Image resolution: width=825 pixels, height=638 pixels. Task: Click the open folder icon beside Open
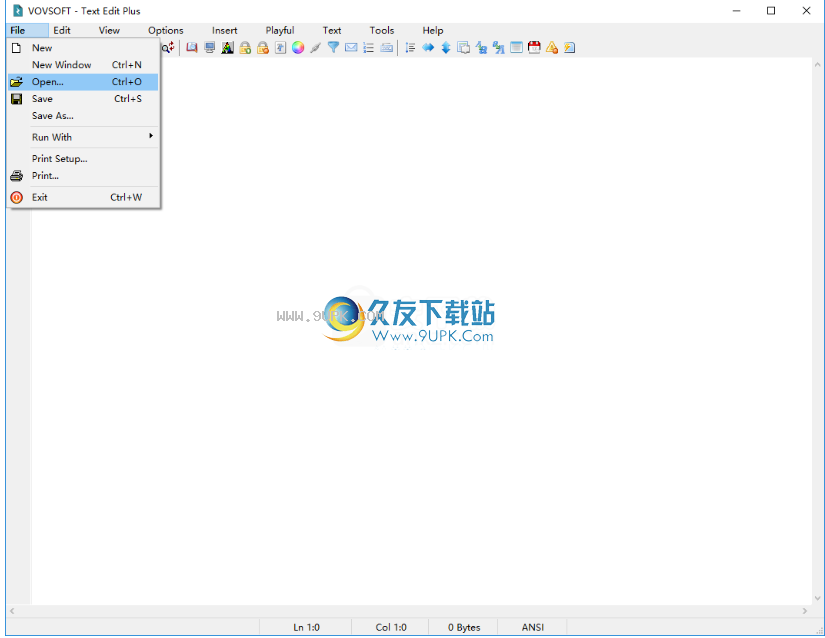coord(16,82)
